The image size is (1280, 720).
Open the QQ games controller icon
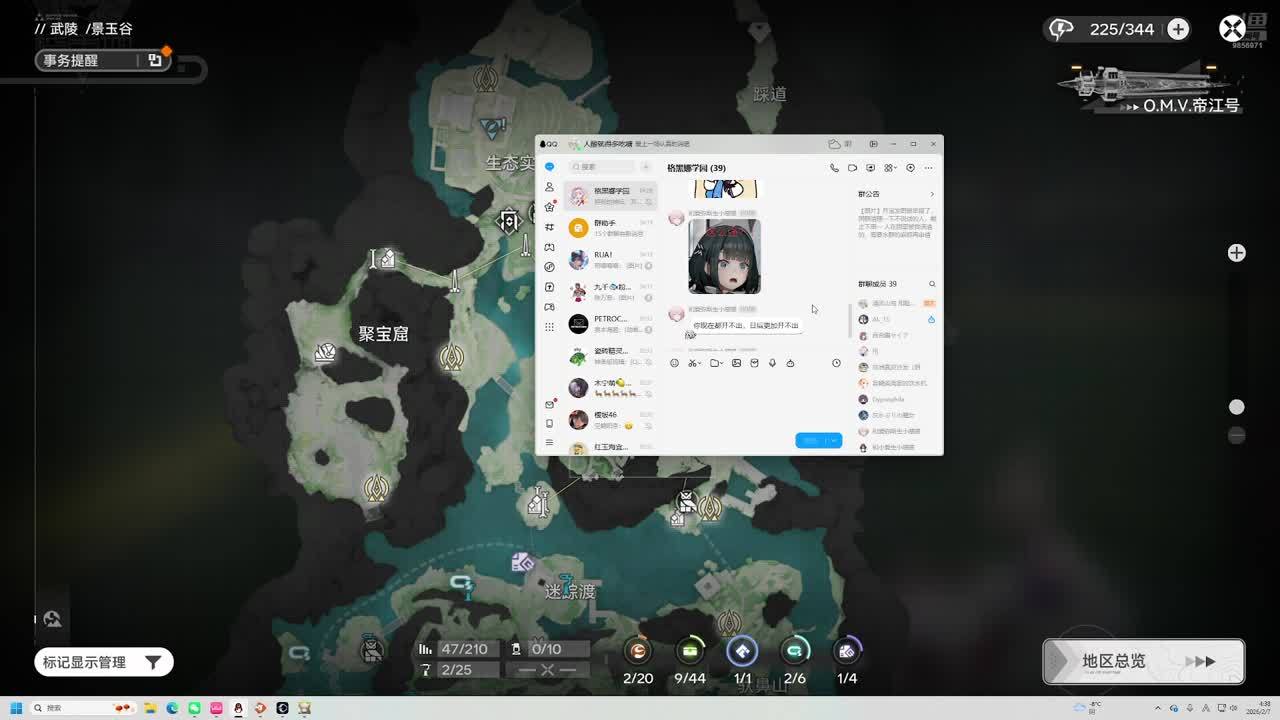pos(549,247)
